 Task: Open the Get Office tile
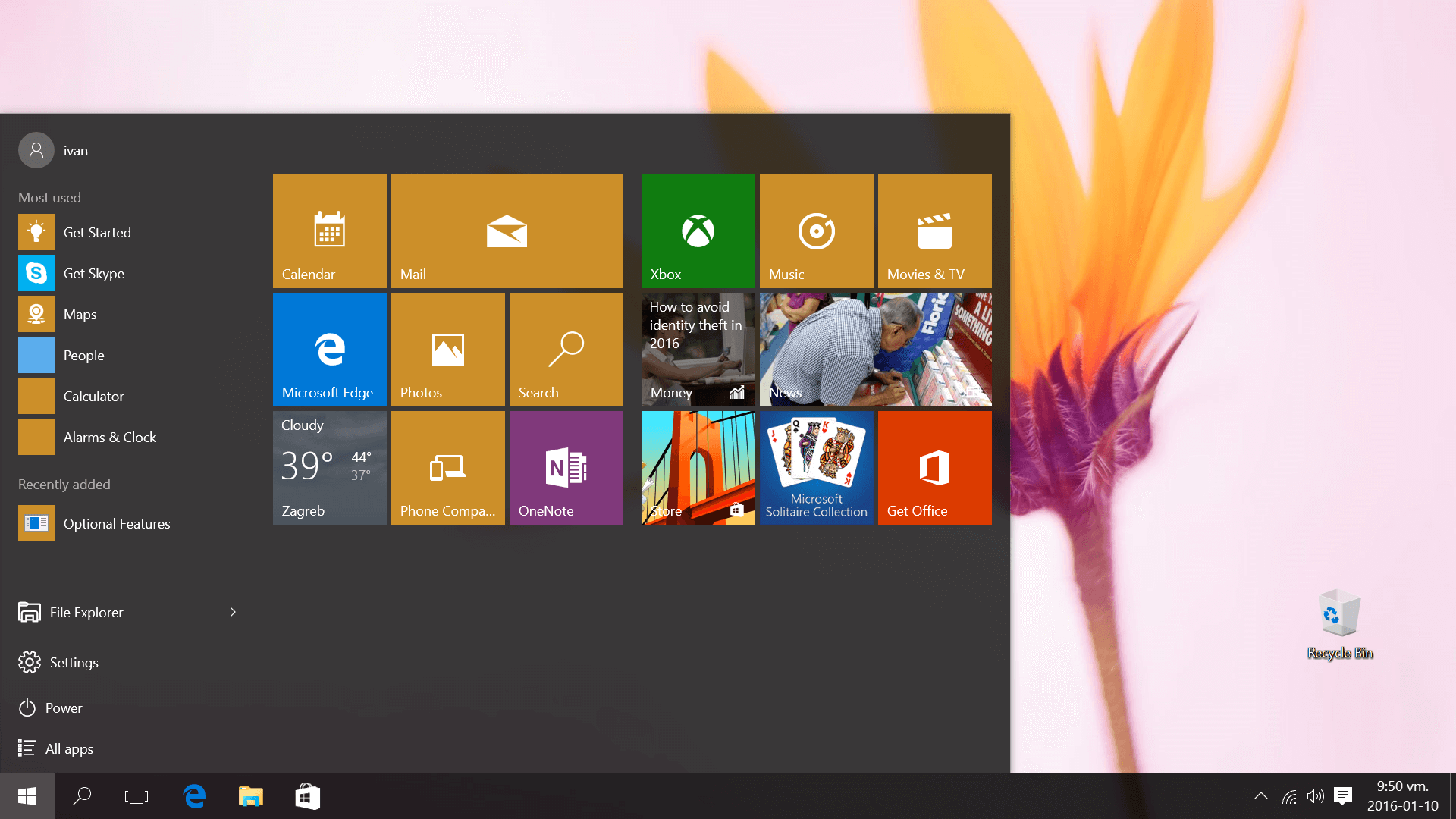(x=934, y=468)
